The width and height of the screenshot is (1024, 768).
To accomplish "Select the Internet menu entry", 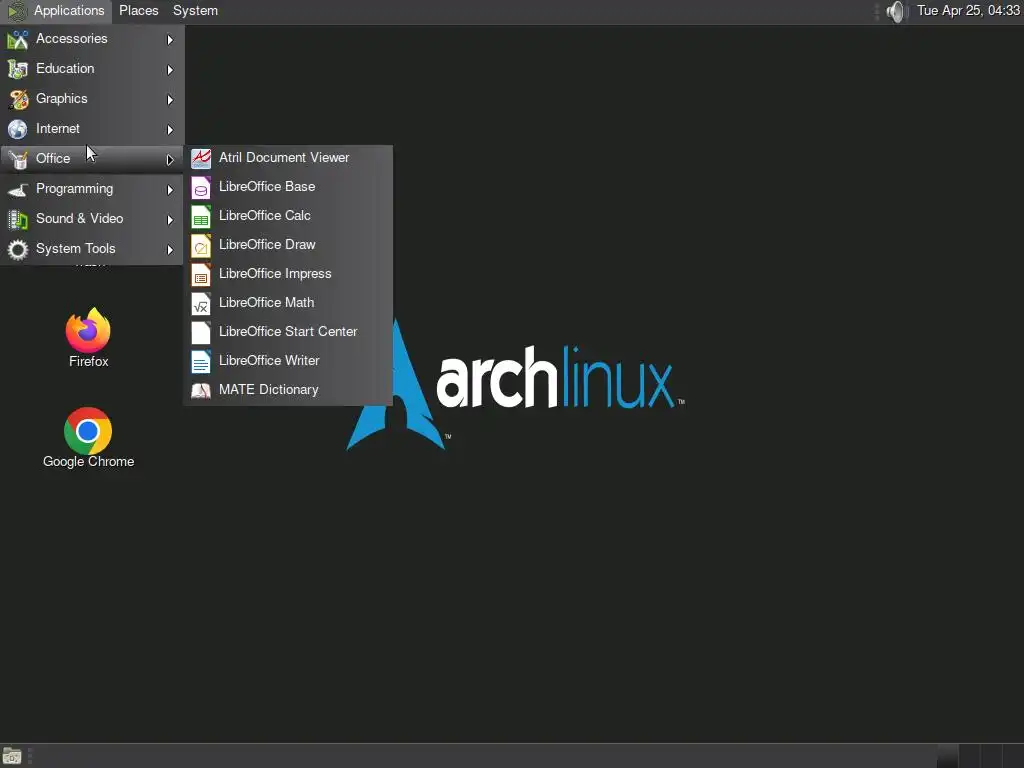I will click(92, 129).
